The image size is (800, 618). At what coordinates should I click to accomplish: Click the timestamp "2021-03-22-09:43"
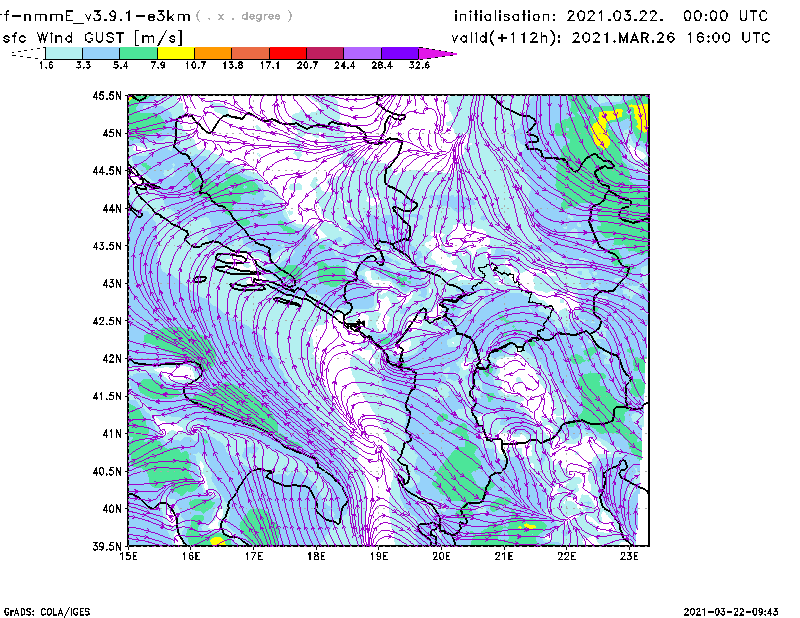[731, 612]
